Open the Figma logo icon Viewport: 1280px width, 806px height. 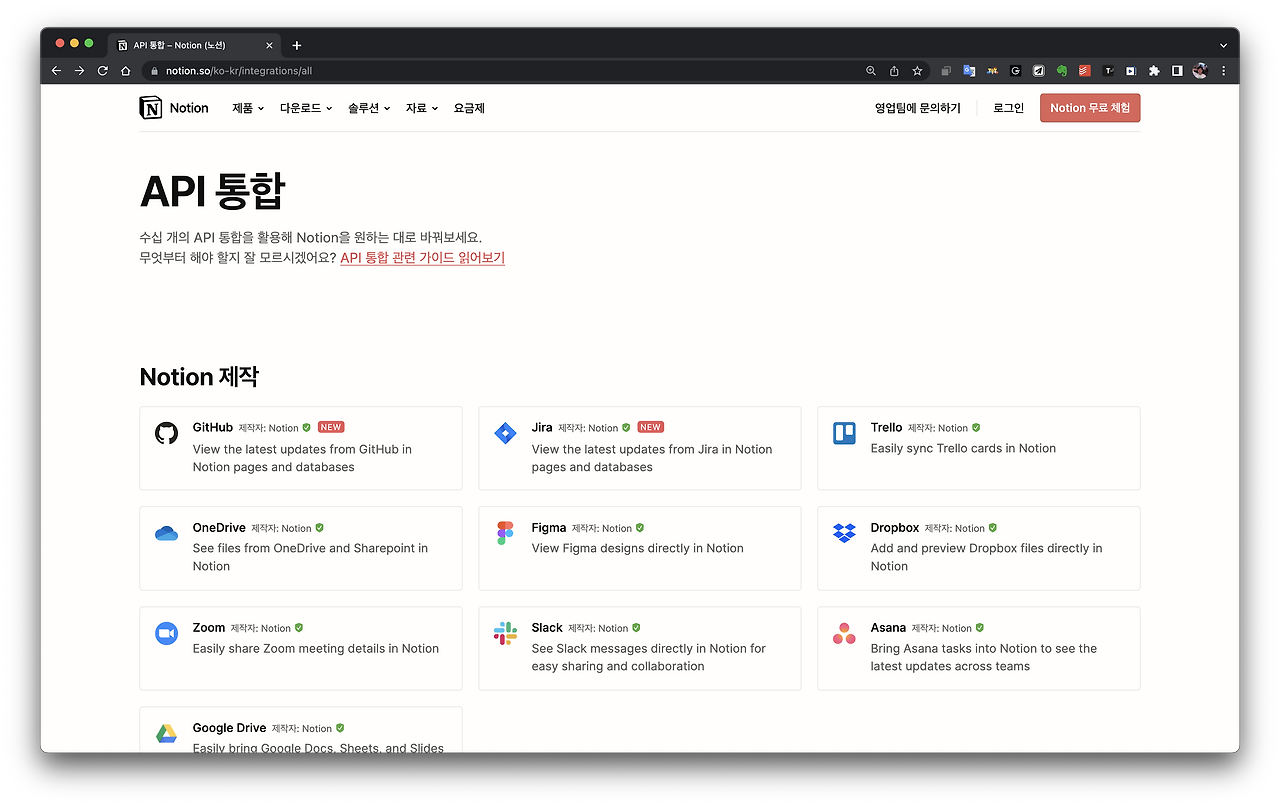(505, 533)
